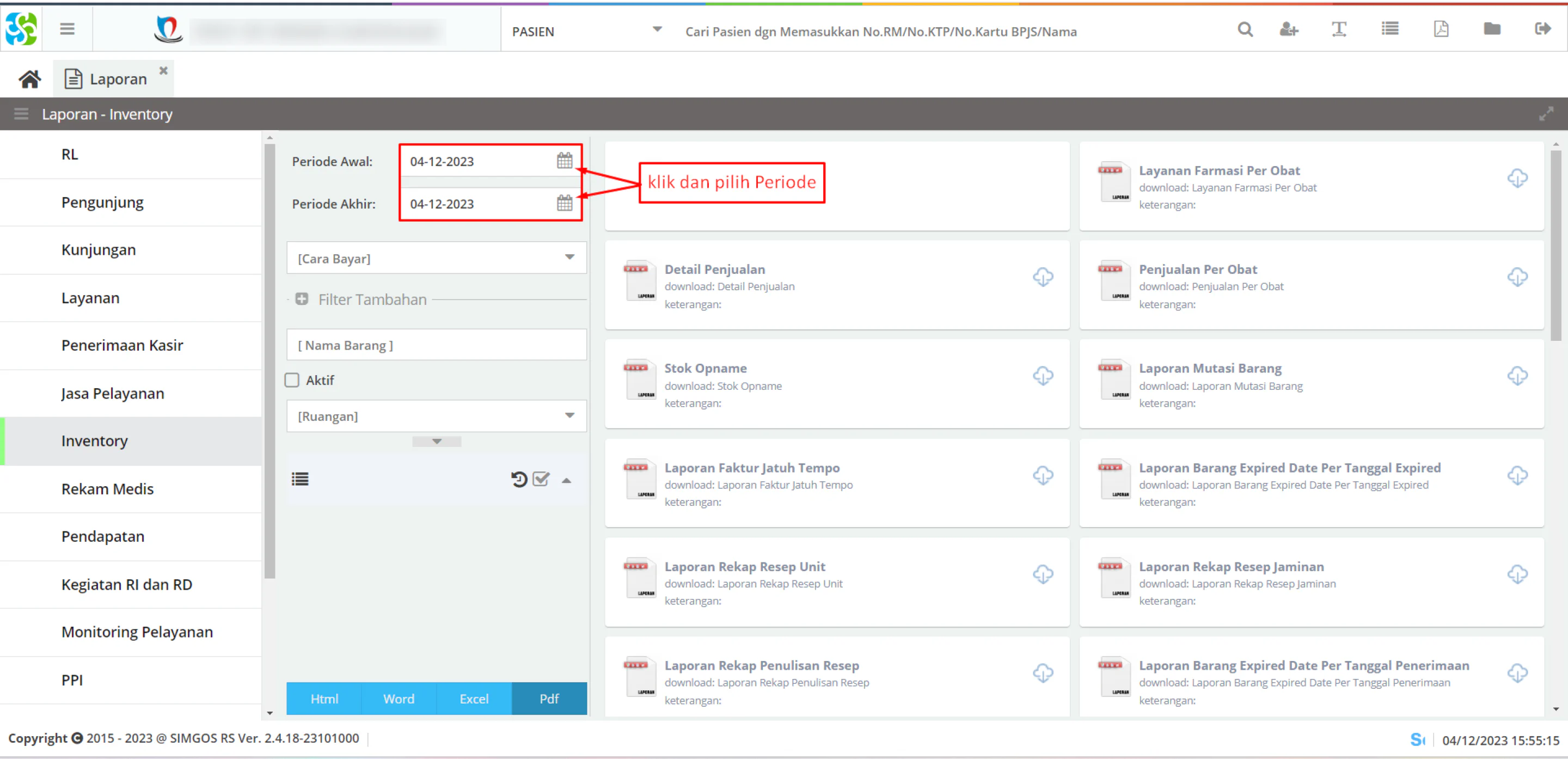Click the select-all check icon
1568x759 pixels.
(x=541, y=480)
